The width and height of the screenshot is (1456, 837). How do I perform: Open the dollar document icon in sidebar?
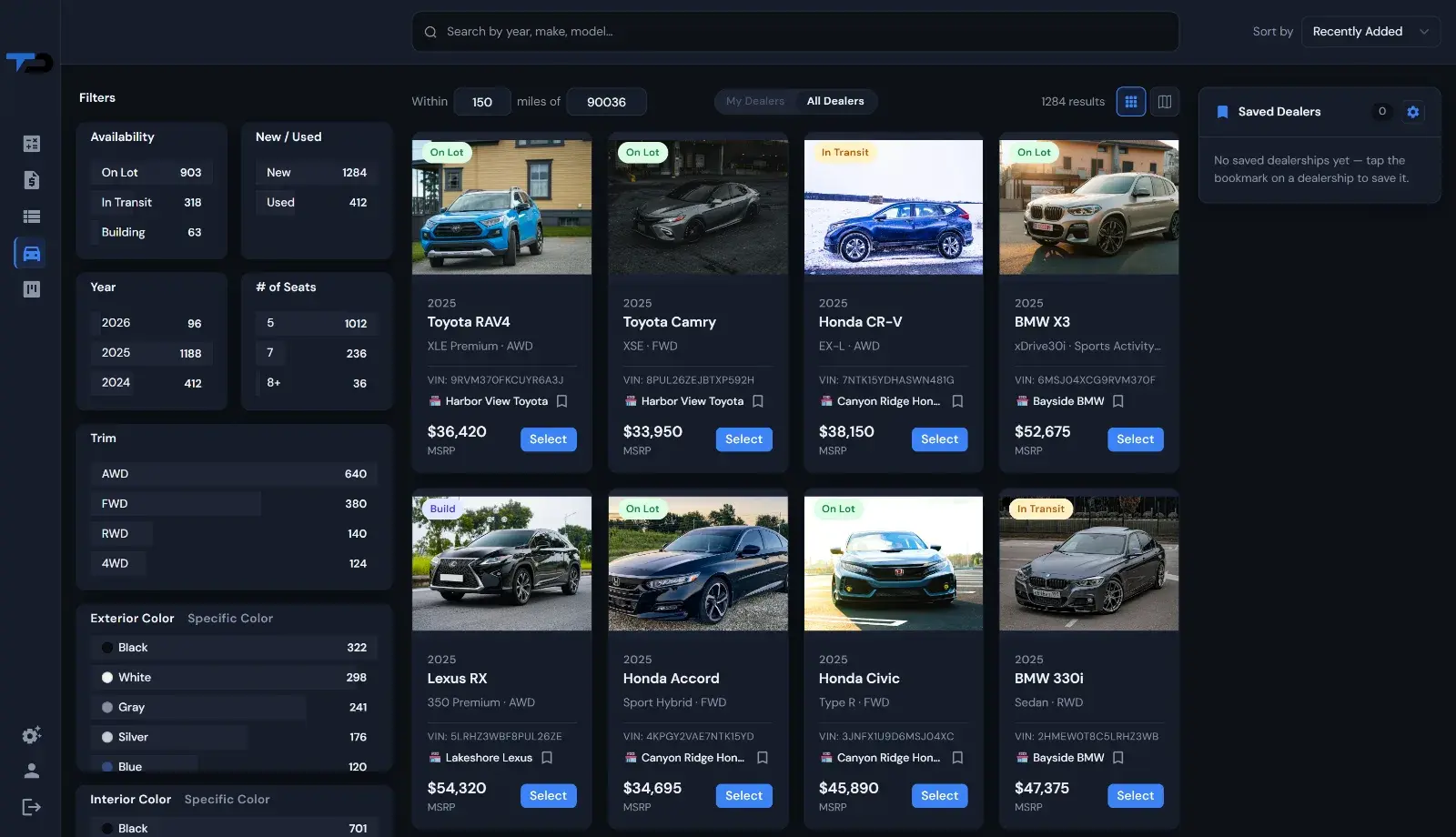pyautogui.click(x=31, y=180)
